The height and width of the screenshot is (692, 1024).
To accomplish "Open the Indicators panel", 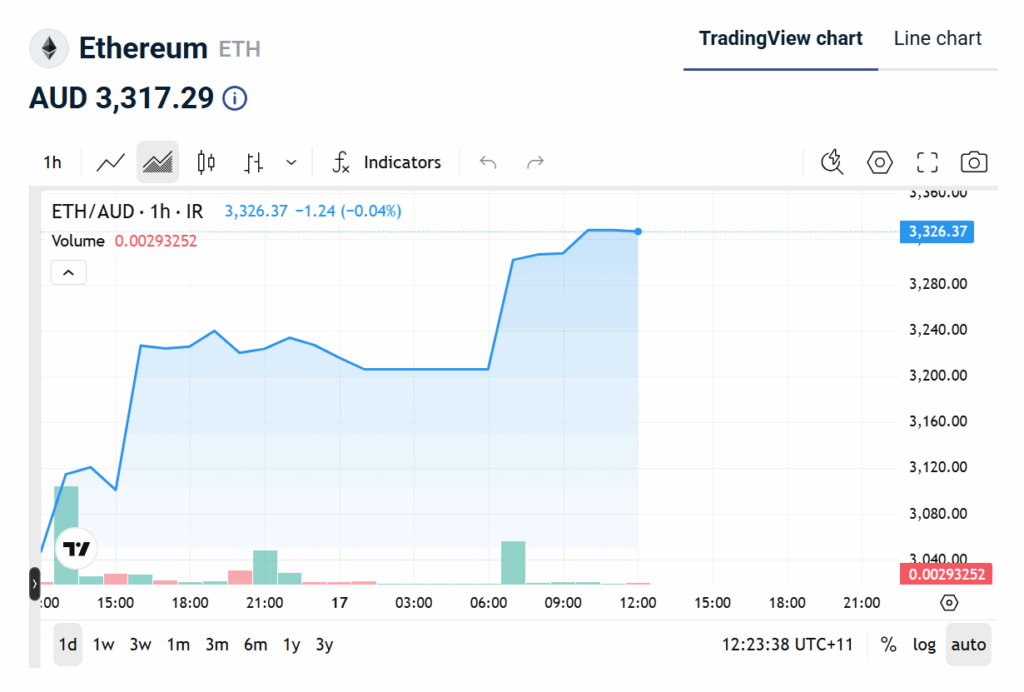I will (390, 161).
